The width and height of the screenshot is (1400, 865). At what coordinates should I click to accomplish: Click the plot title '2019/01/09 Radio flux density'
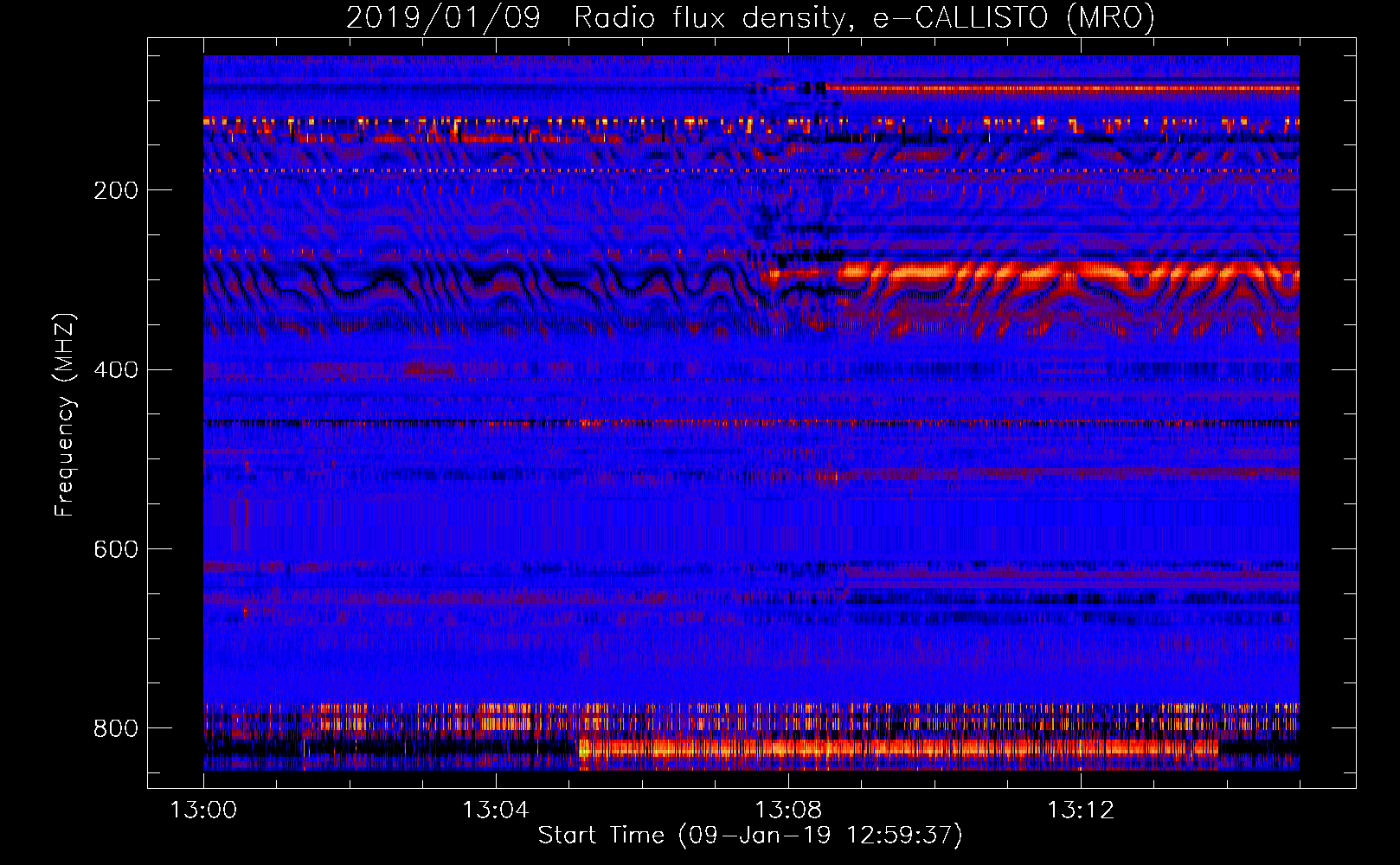coord(600,17)
